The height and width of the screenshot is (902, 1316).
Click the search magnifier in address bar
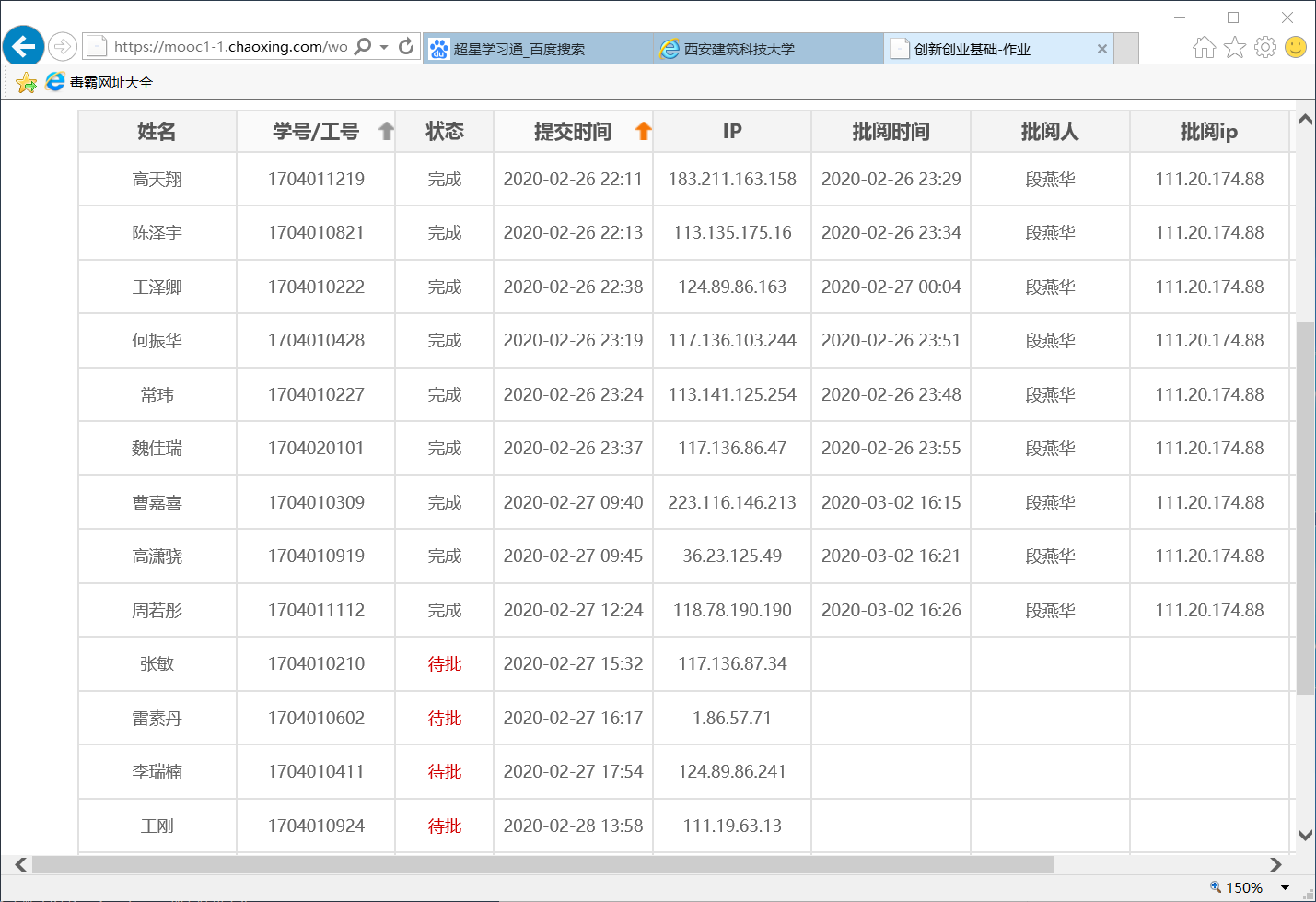(363, 46)
